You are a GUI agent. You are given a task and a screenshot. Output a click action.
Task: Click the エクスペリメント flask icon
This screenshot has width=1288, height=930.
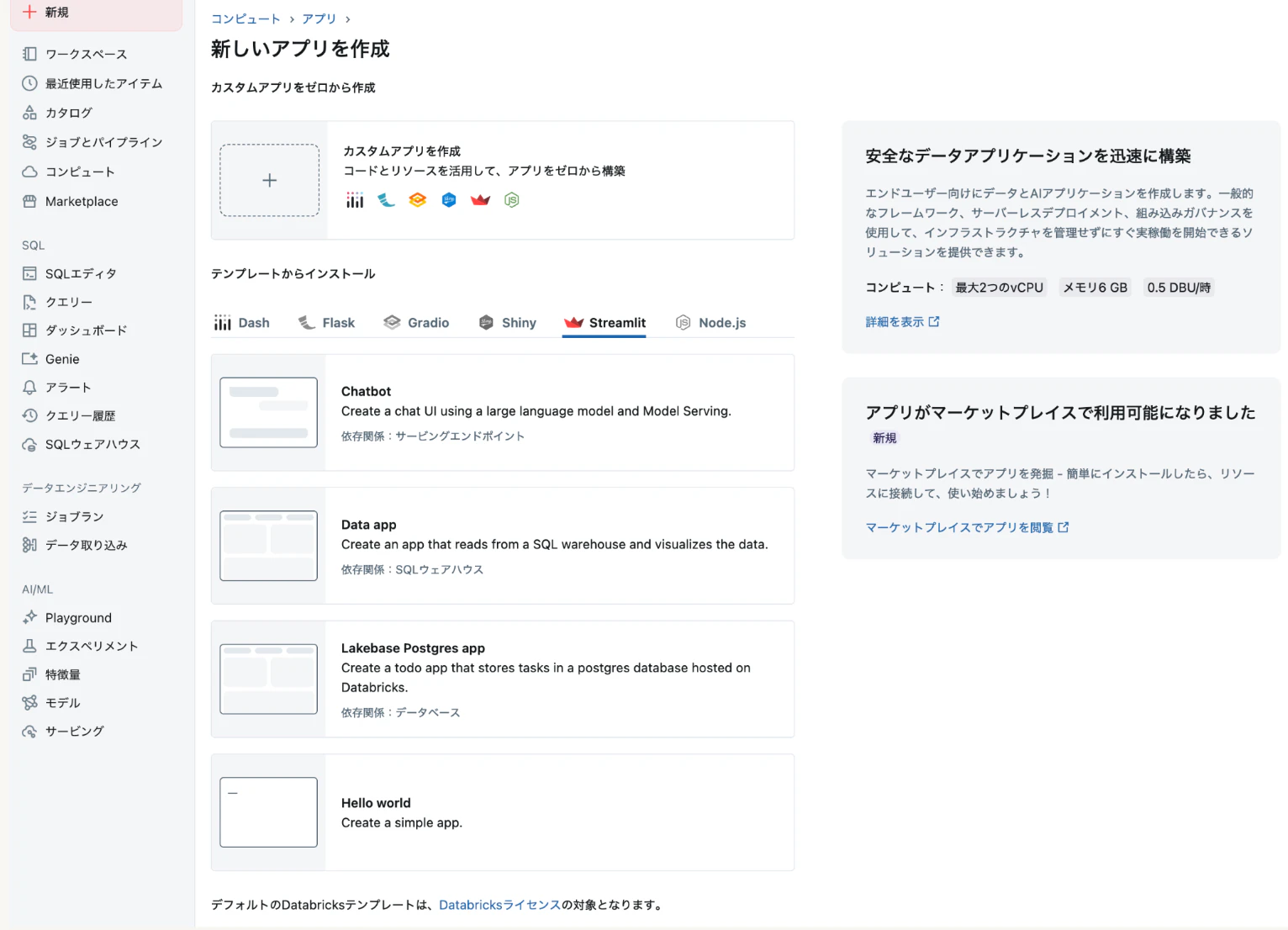pos(29,646)
